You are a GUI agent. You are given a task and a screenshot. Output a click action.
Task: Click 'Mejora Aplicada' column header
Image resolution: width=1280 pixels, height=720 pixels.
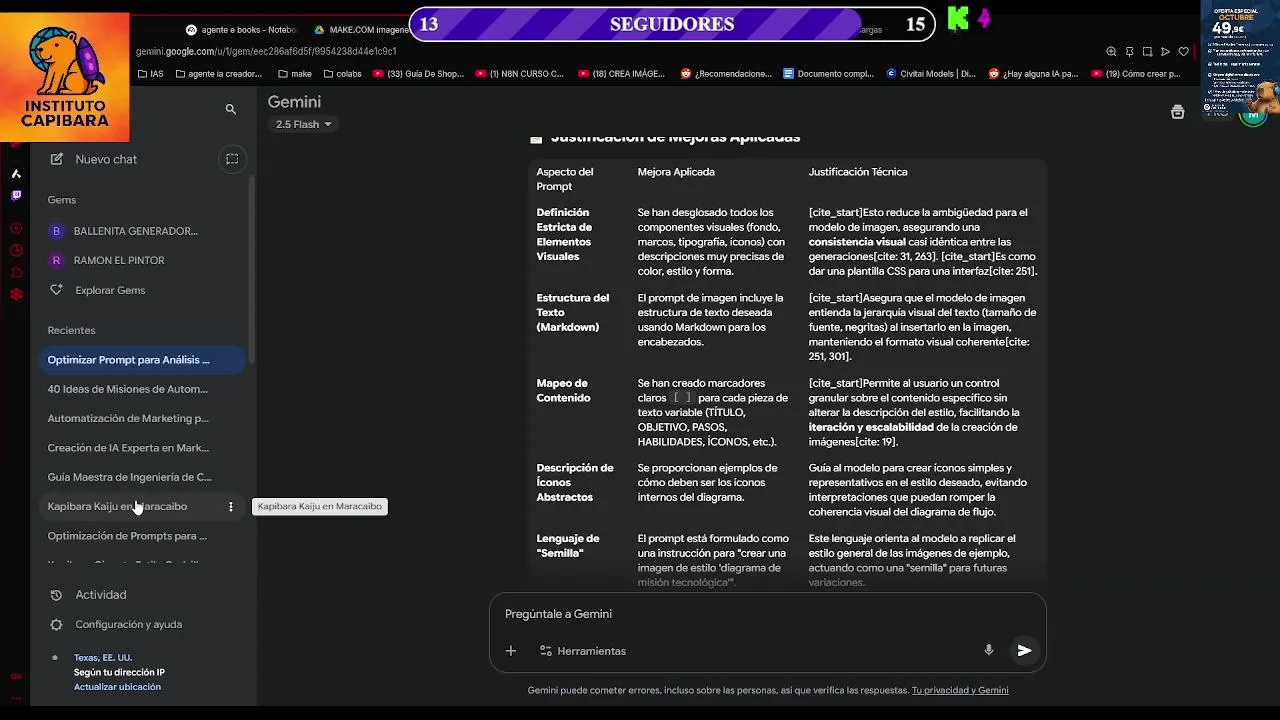676,172
